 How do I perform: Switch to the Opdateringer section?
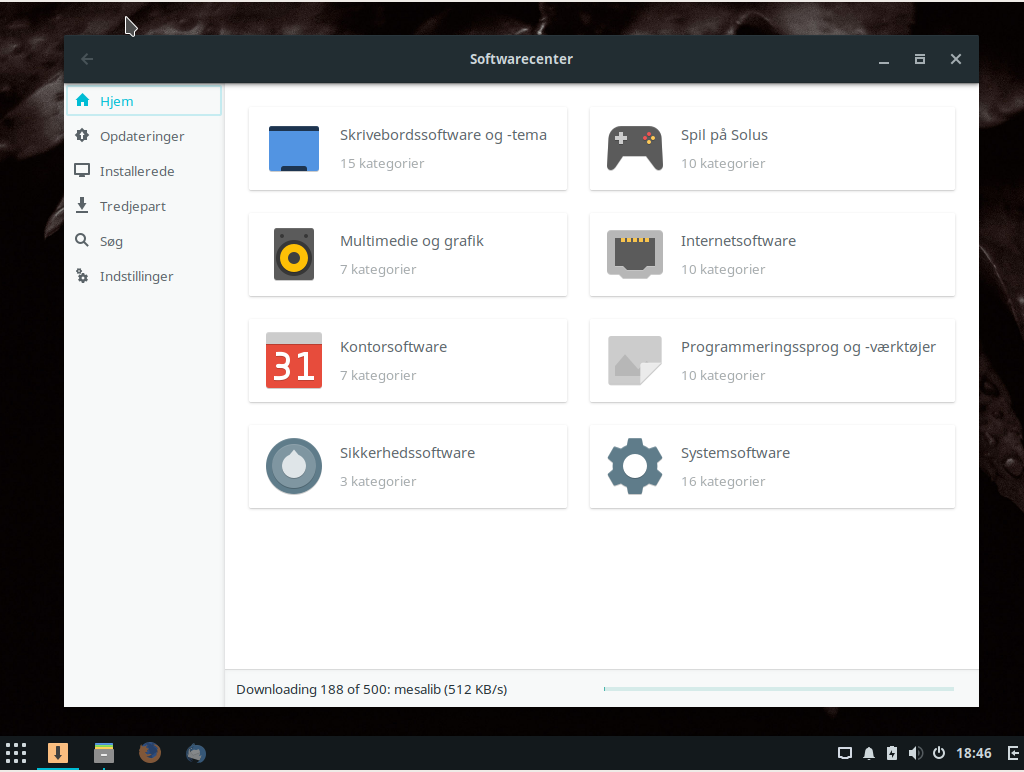(144, 136)
